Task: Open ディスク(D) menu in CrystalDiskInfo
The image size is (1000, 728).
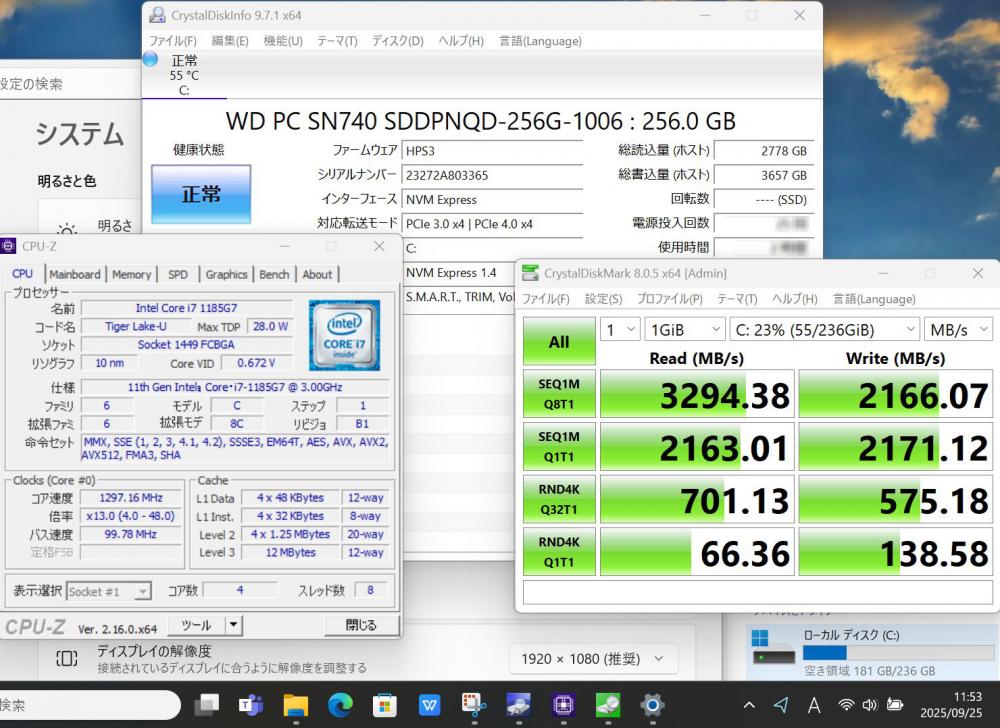Action: [x=398, y=41]
